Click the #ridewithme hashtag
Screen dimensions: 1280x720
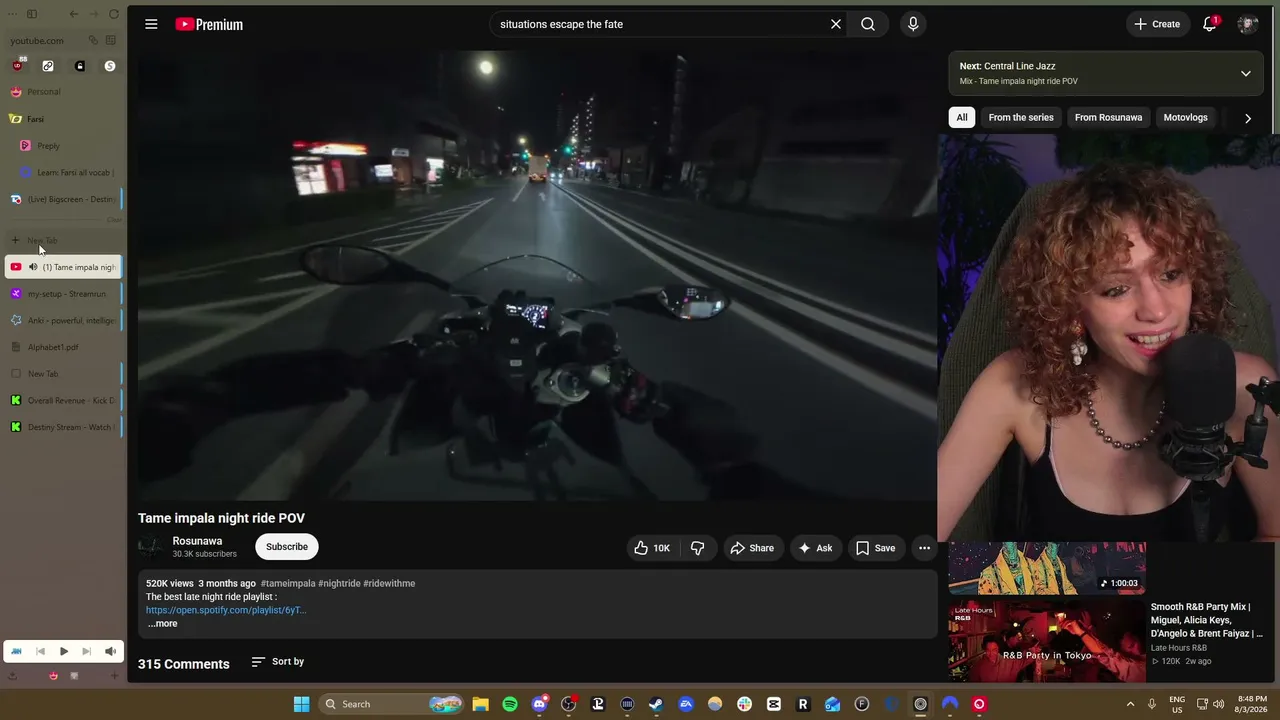(x=389, y=583)
